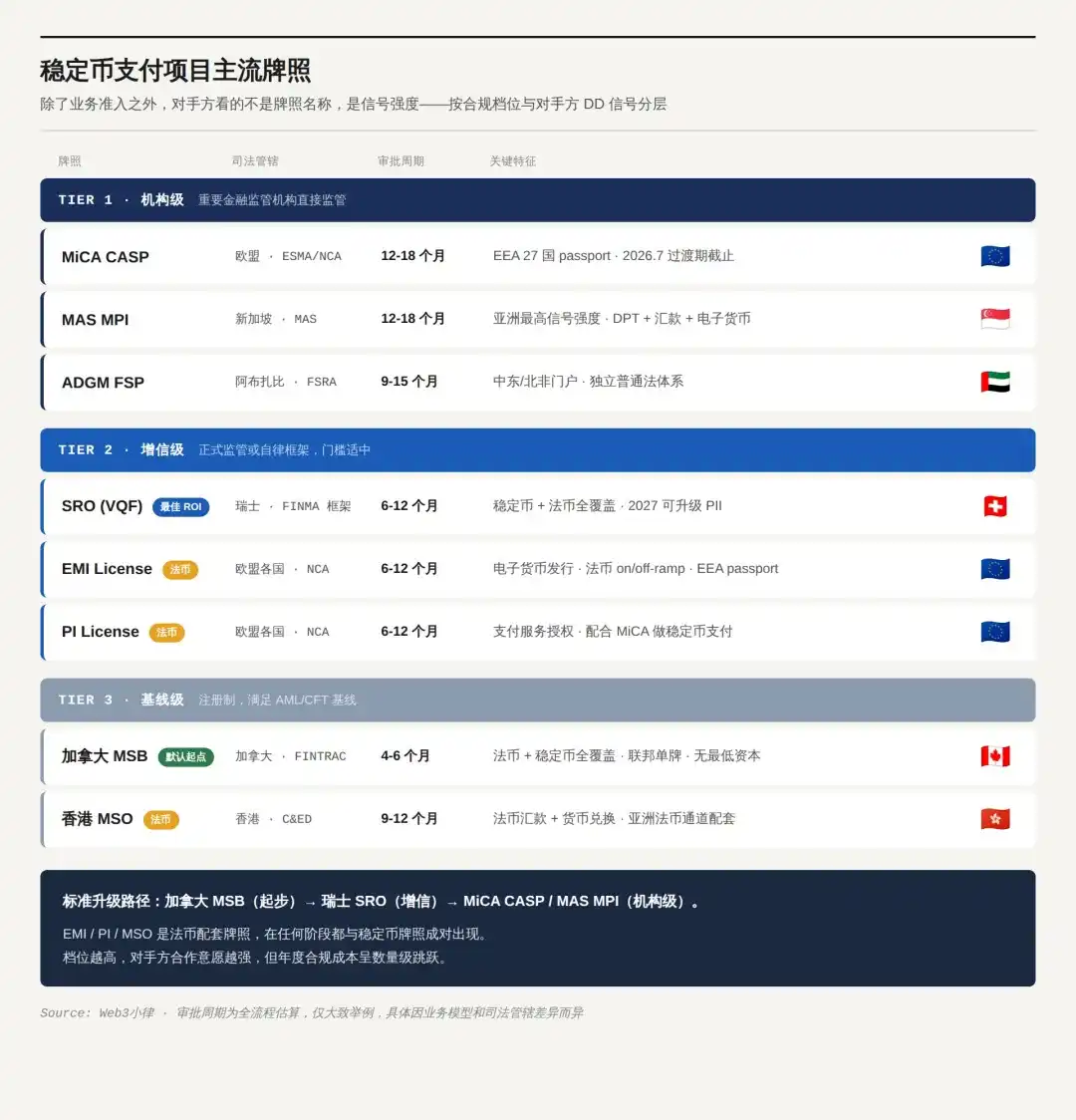Click the Hong Kong flag on the 香港 MSO row
1076x1120 pixels.
[994, 818]
